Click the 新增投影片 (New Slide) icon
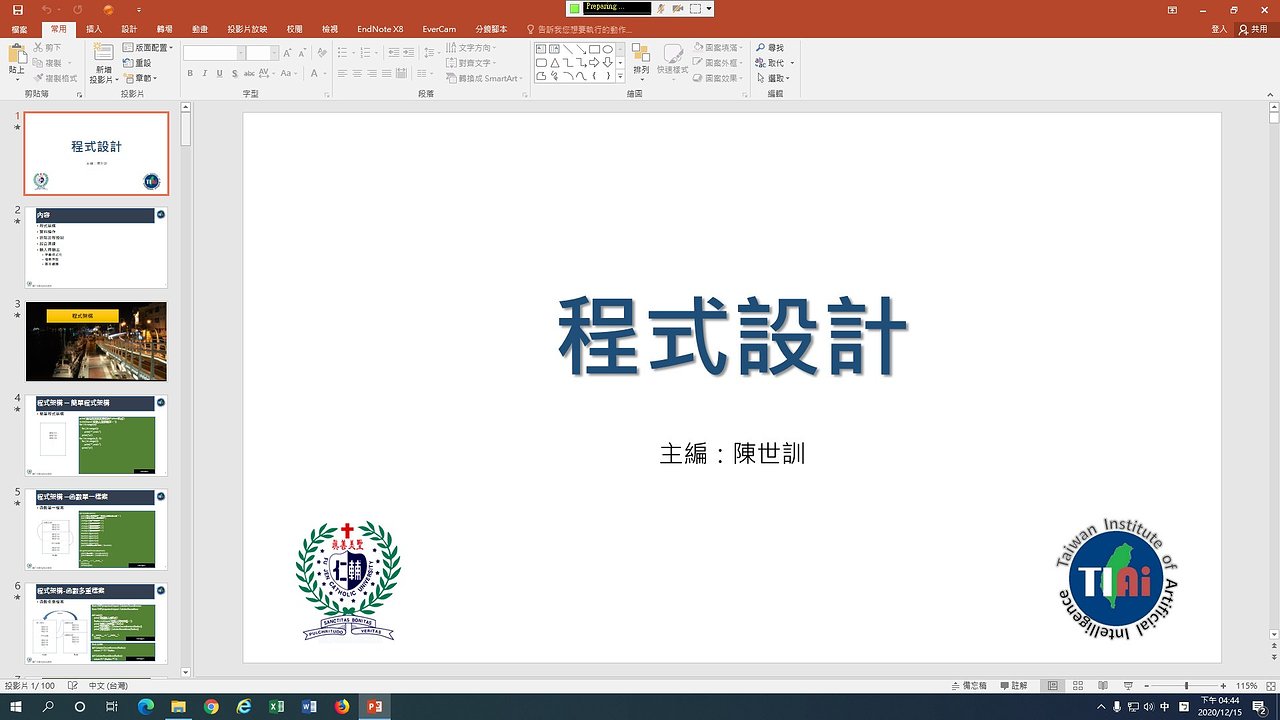1280x720 pixels. coord(103,54)
